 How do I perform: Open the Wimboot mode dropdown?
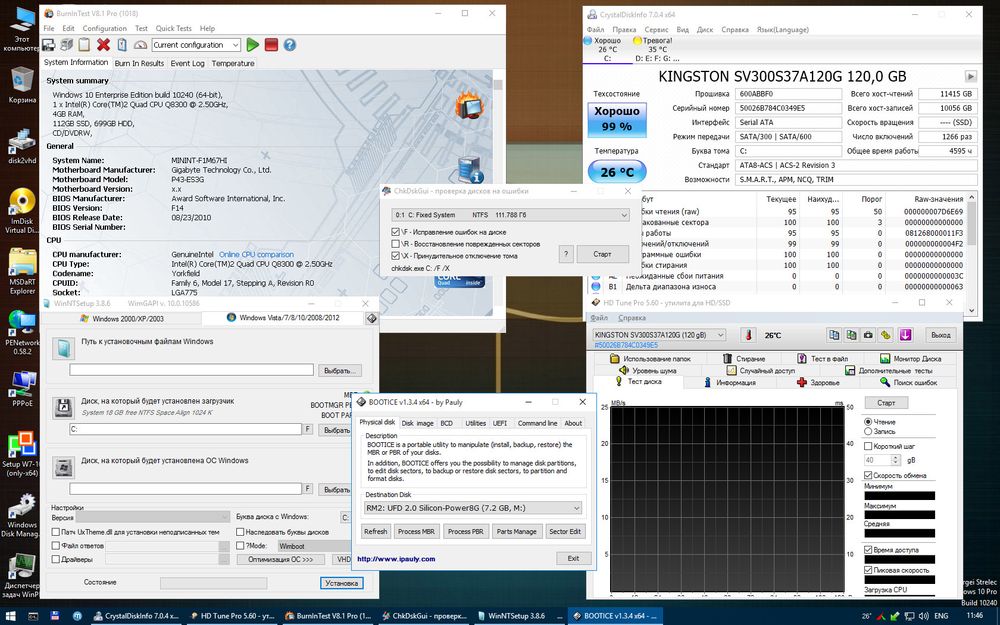314,546
